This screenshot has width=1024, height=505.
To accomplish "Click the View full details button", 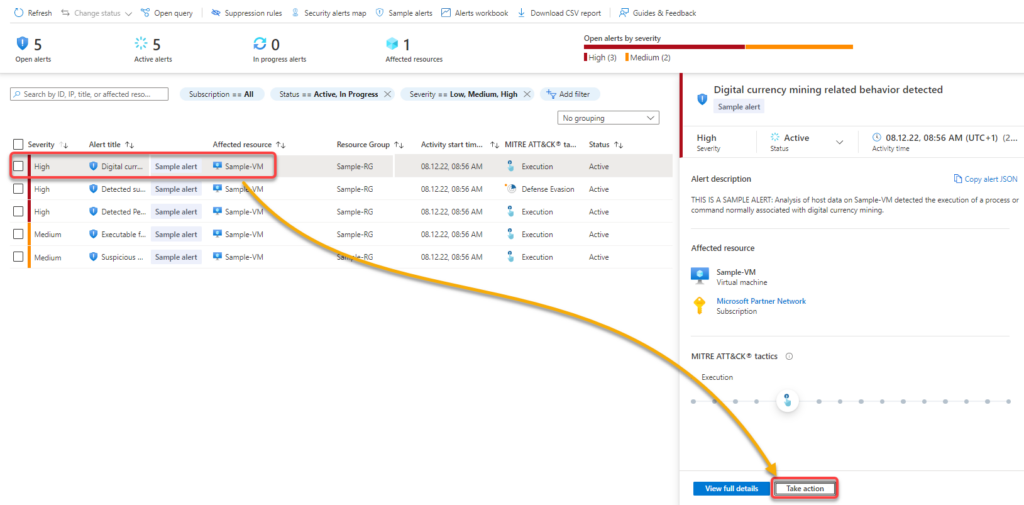I will pyautogui.click(x=731, y=488).
